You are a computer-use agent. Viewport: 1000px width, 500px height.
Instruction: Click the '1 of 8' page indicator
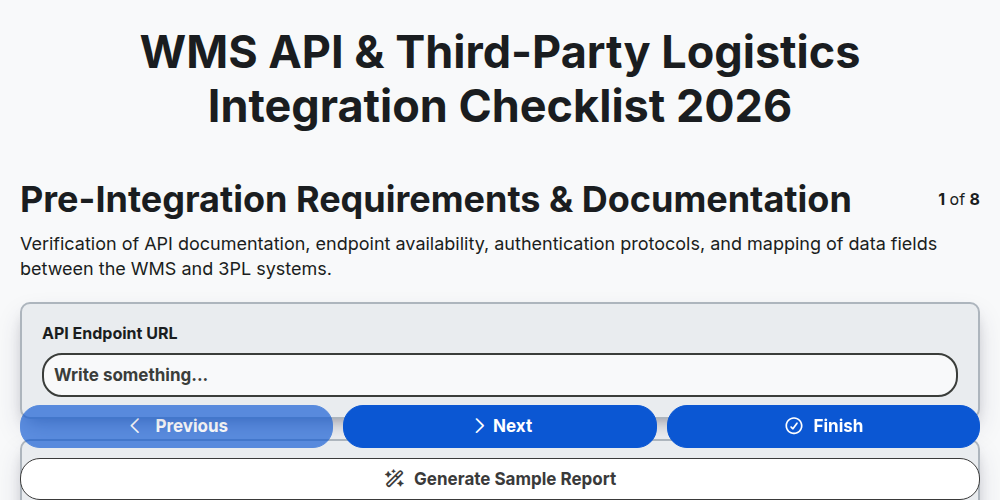pyautogui.click(x=959, y=200)
